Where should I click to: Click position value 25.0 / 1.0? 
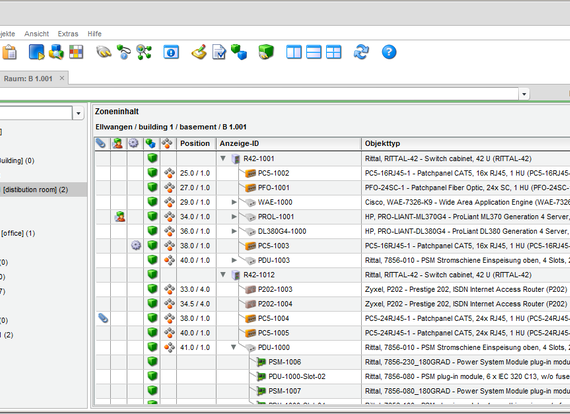coord(195,173)
